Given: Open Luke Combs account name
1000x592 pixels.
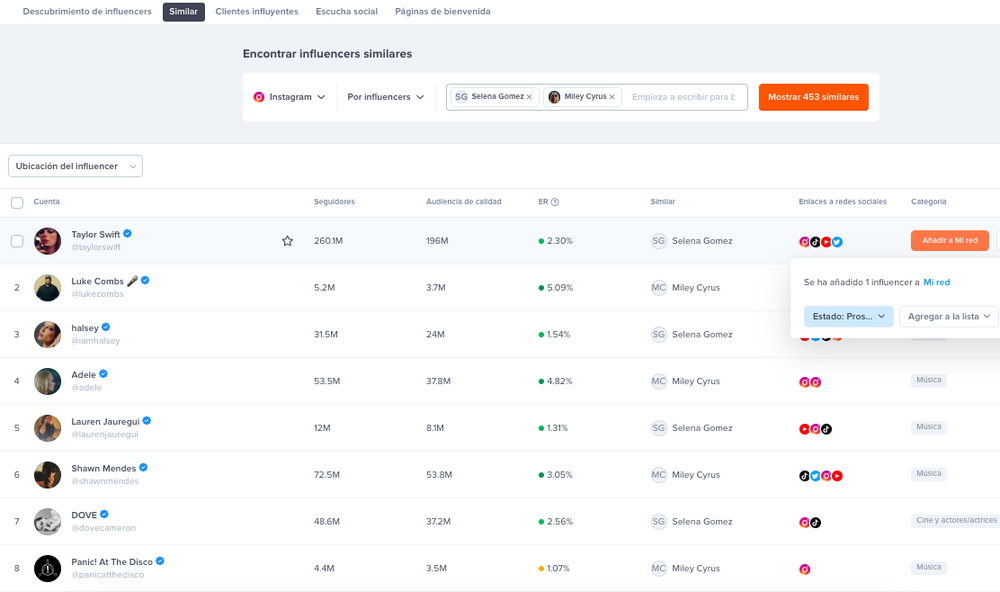Looking at the screenshot, I should [x=98, y=281].
